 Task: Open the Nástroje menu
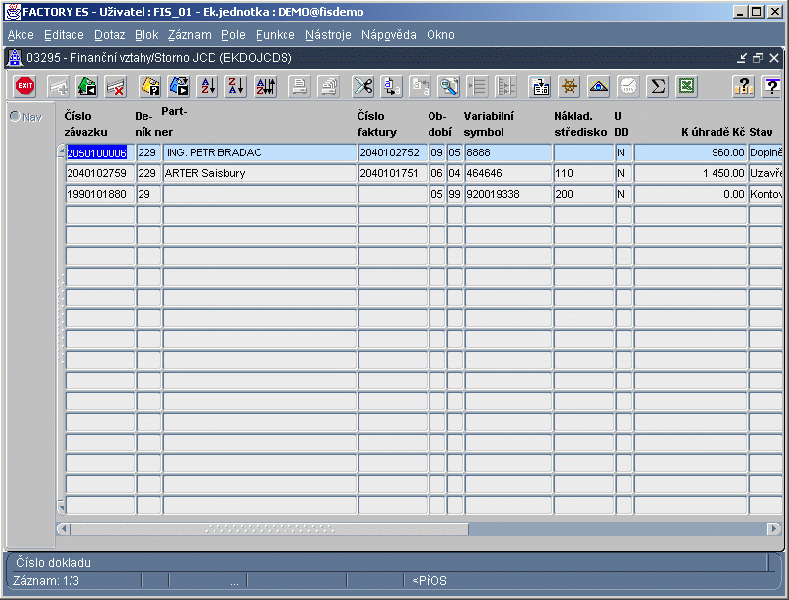click(328, 35)
